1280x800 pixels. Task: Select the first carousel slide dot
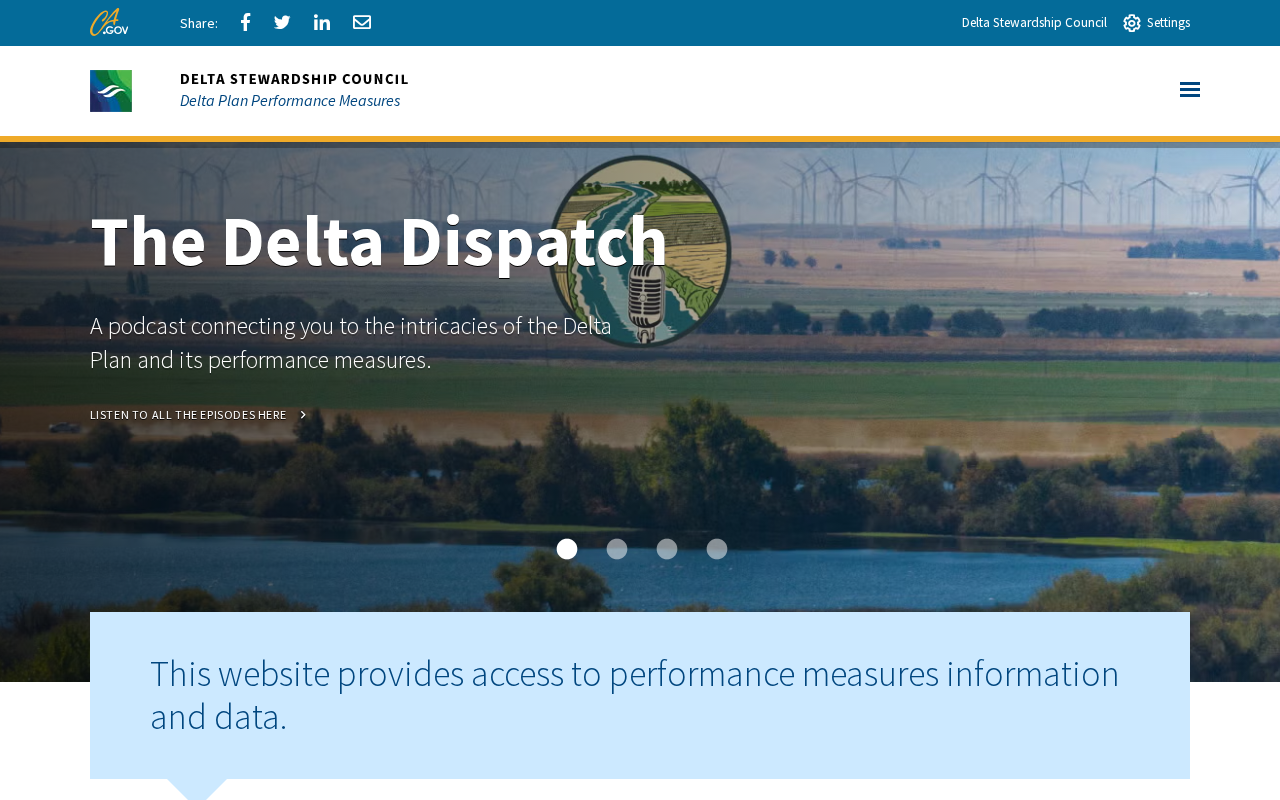[567, 549]
